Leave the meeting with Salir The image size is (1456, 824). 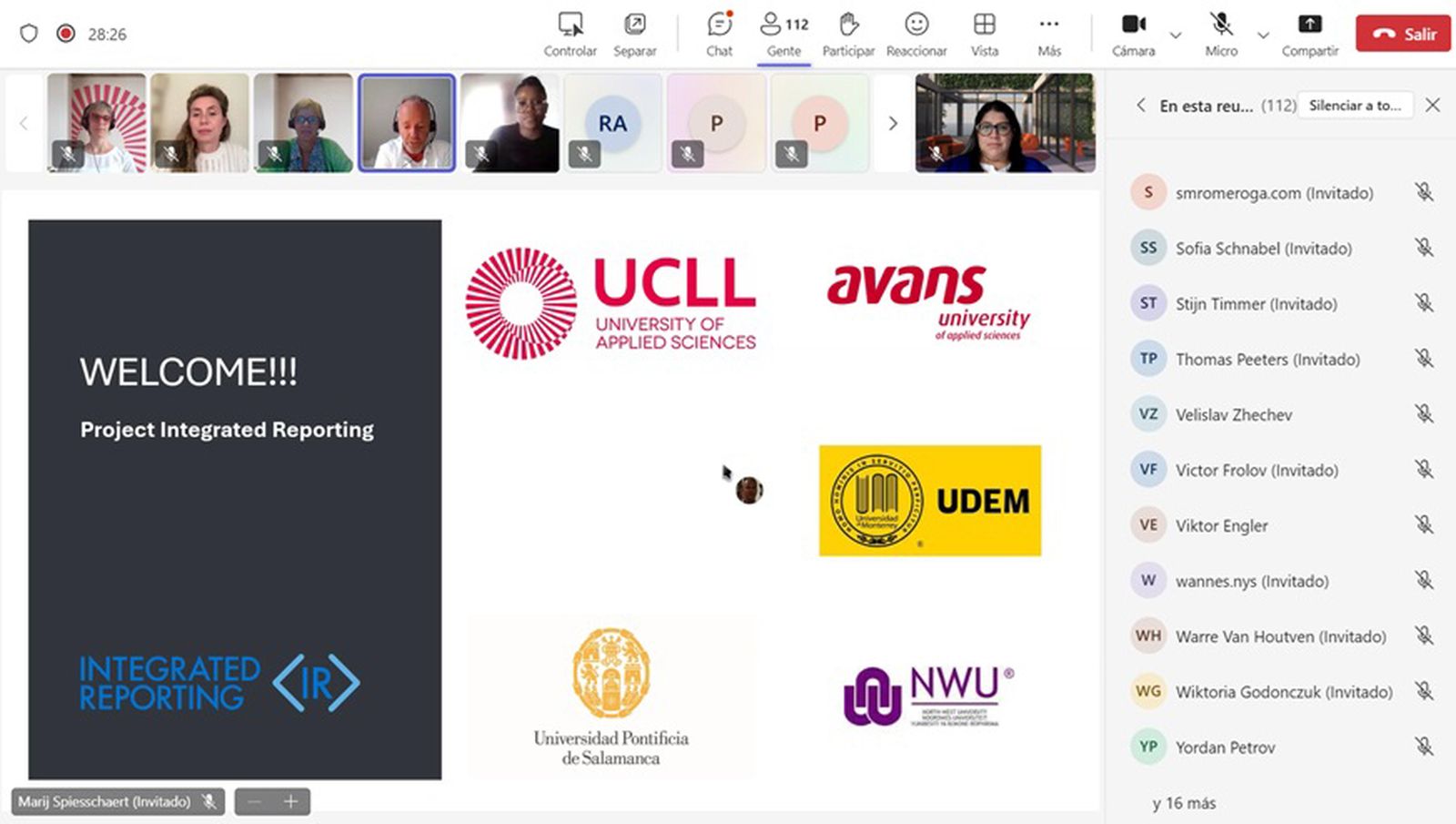1402,34
